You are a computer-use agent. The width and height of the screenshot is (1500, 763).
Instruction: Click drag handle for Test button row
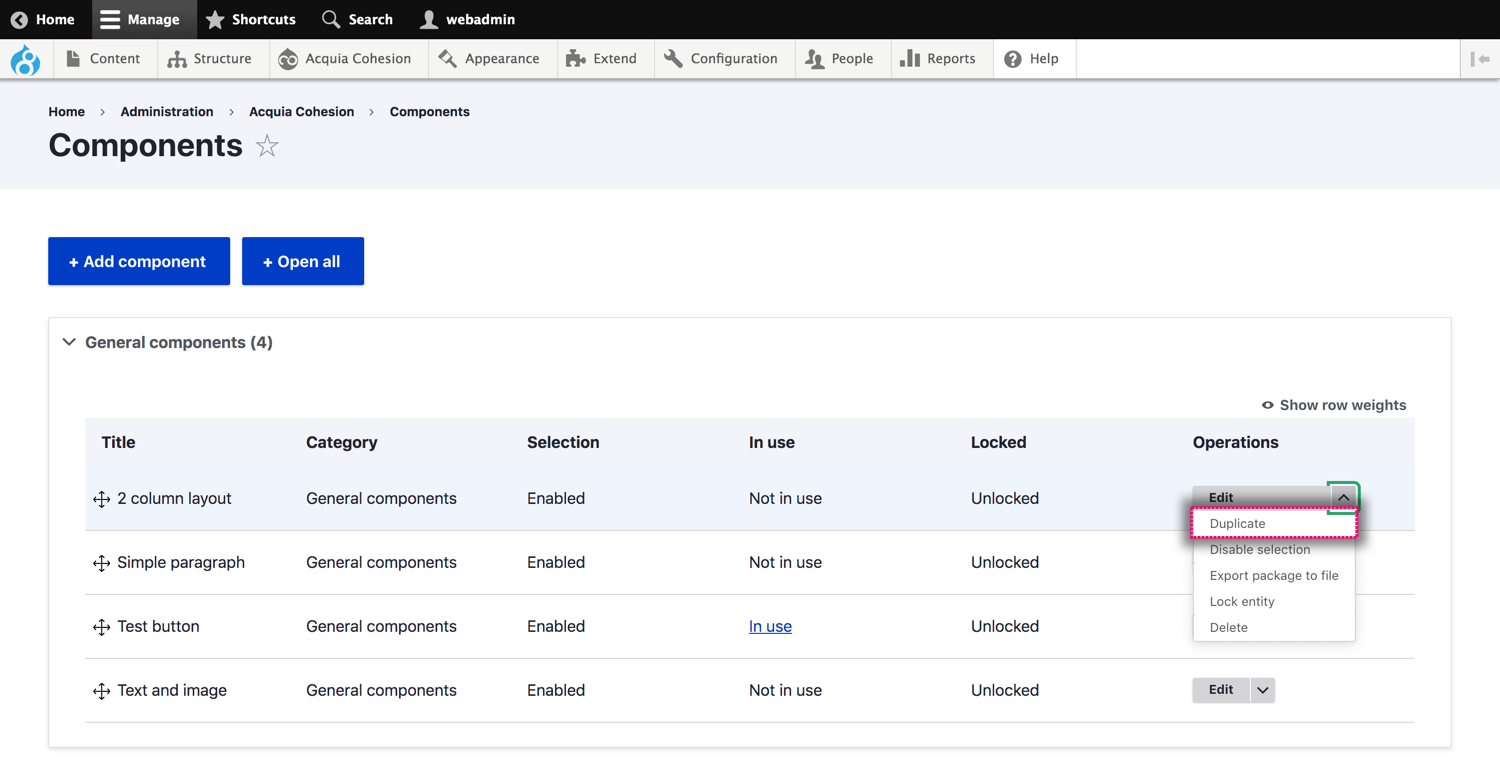(101, 627)
